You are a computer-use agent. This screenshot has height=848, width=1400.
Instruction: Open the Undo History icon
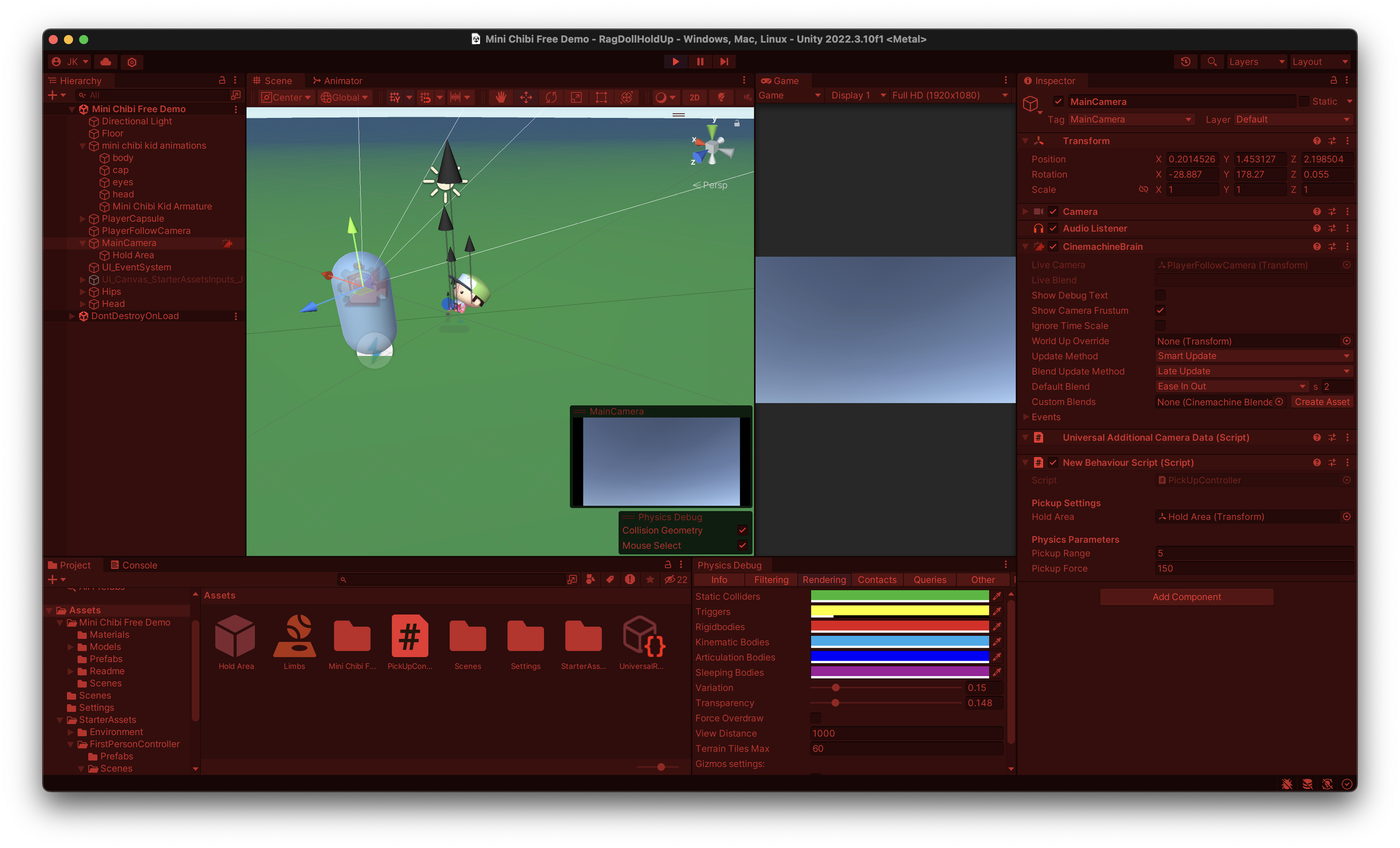(1185, 62)
